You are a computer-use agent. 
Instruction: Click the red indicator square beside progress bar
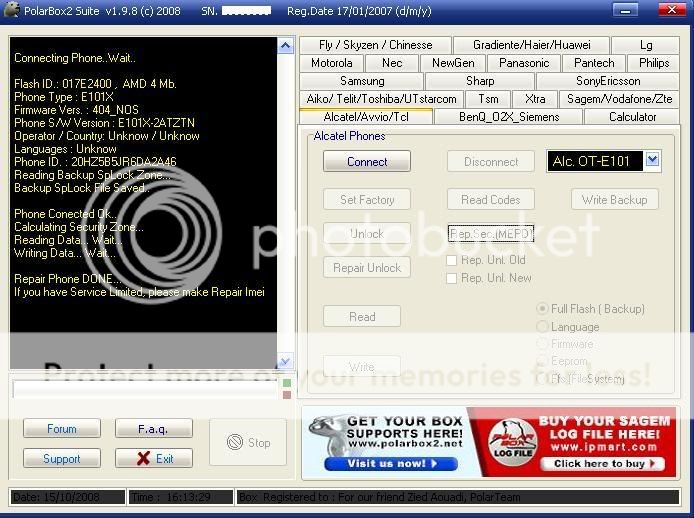click(287, 394)
